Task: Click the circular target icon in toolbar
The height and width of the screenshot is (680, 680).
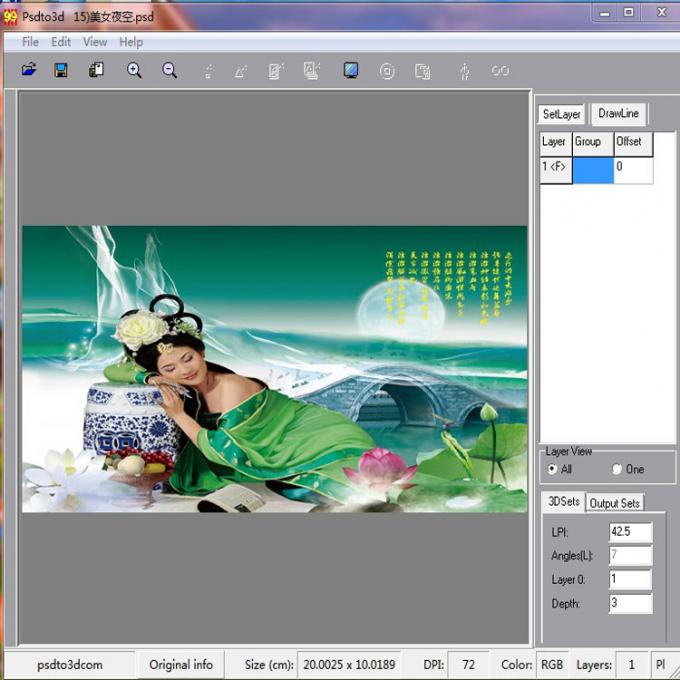Action: (387, 70)
